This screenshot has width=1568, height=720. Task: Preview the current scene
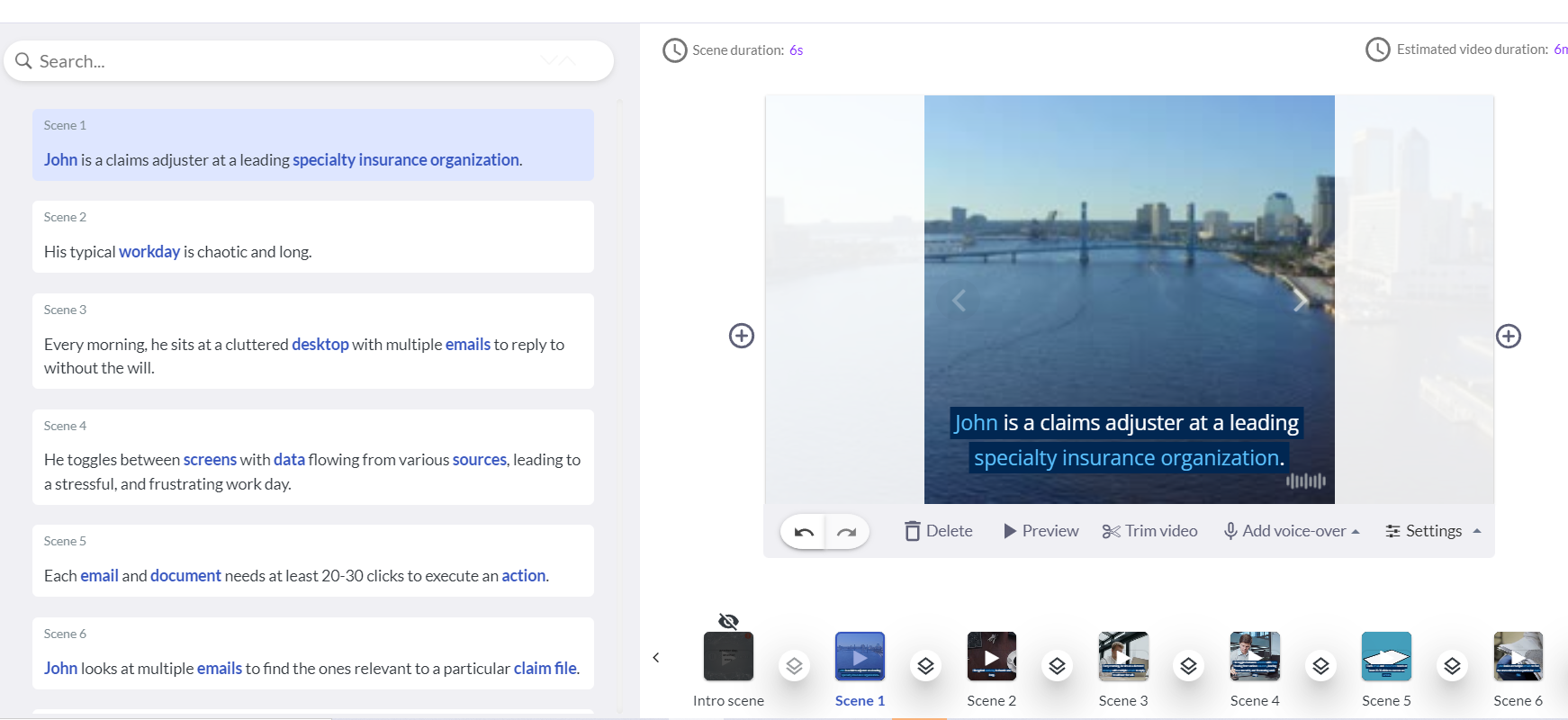1041,531
